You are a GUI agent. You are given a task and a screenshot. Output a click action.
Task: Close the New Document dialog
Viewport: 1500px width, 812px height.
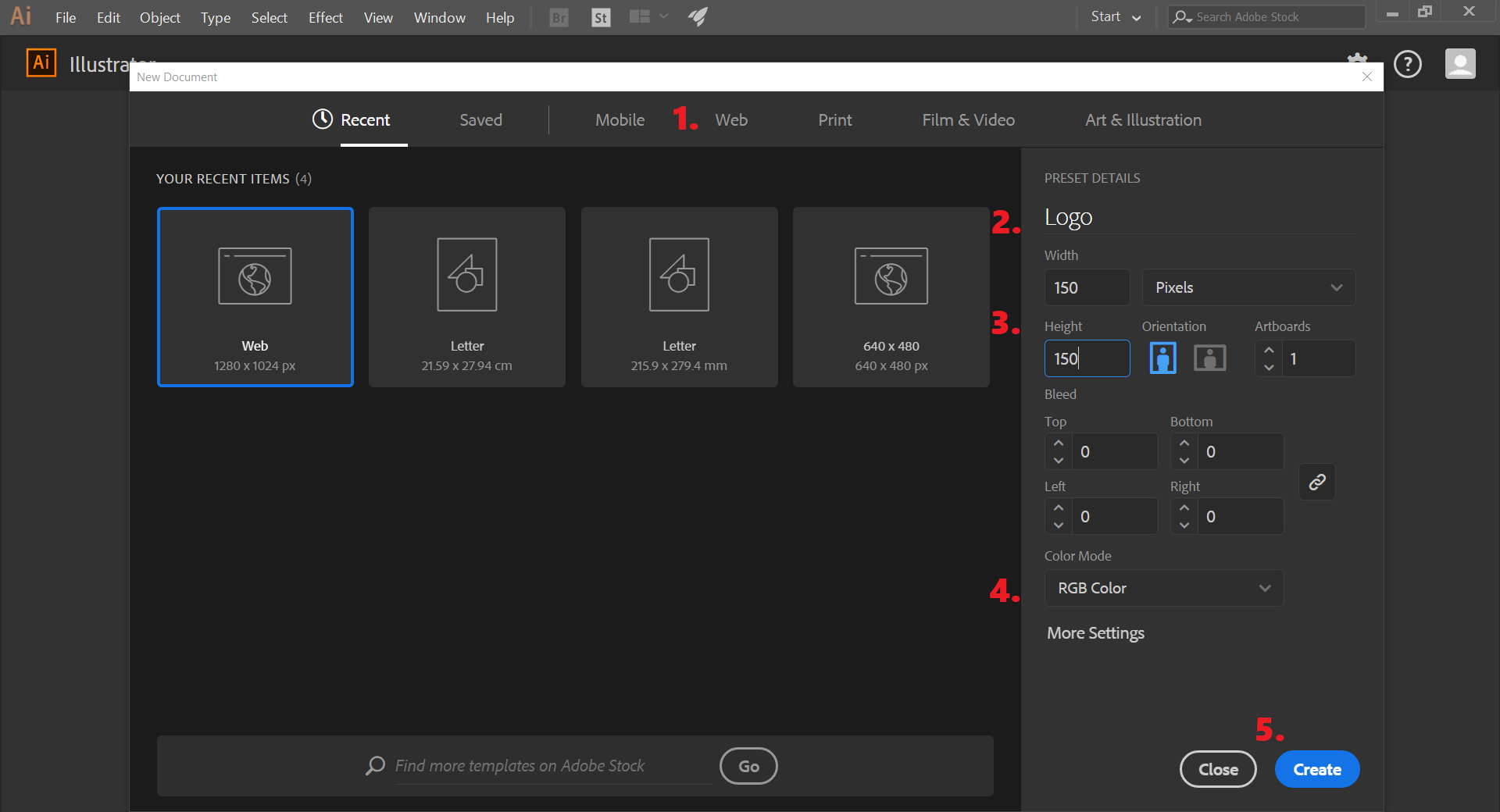click(1367, 77)
